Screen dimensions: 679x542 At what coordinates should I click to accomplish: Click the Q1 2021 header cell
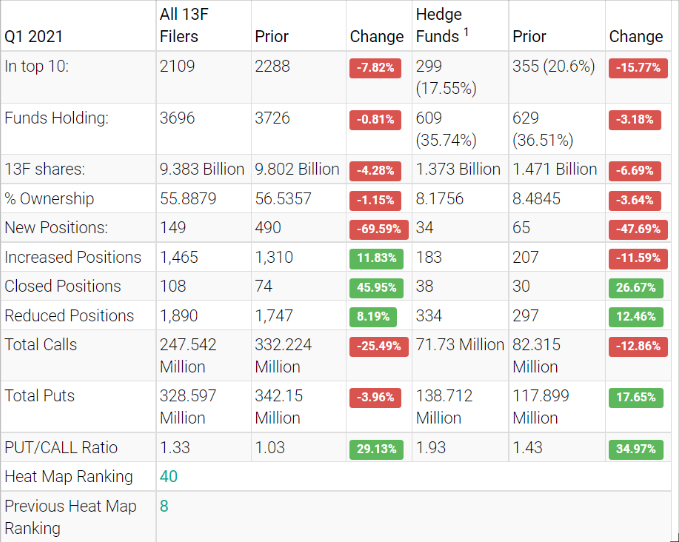[32, 36]
